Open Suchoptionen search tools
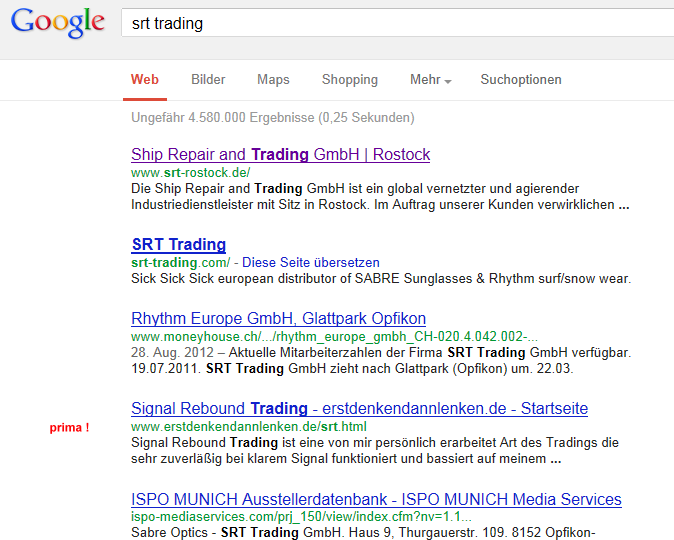 521,80
